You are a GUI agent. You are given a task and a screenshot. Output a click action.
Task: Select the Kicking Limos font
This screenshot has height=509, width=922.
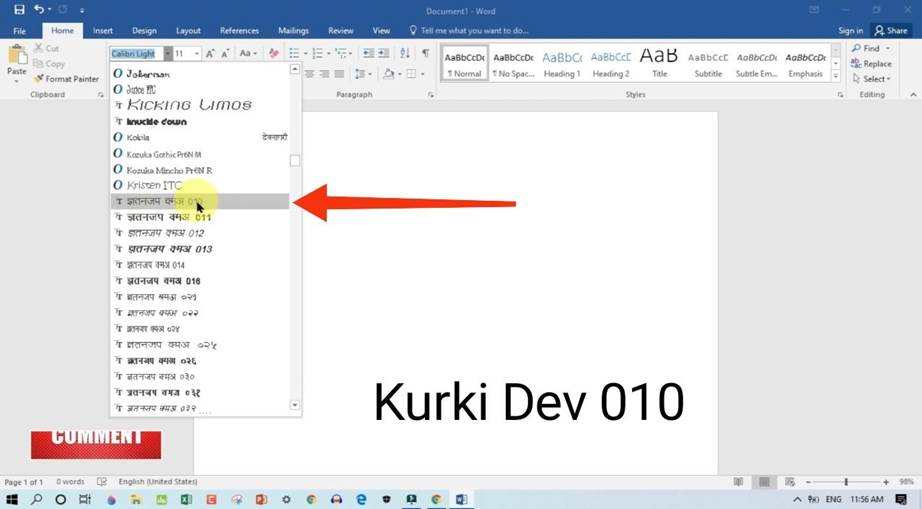coord(200,105)
